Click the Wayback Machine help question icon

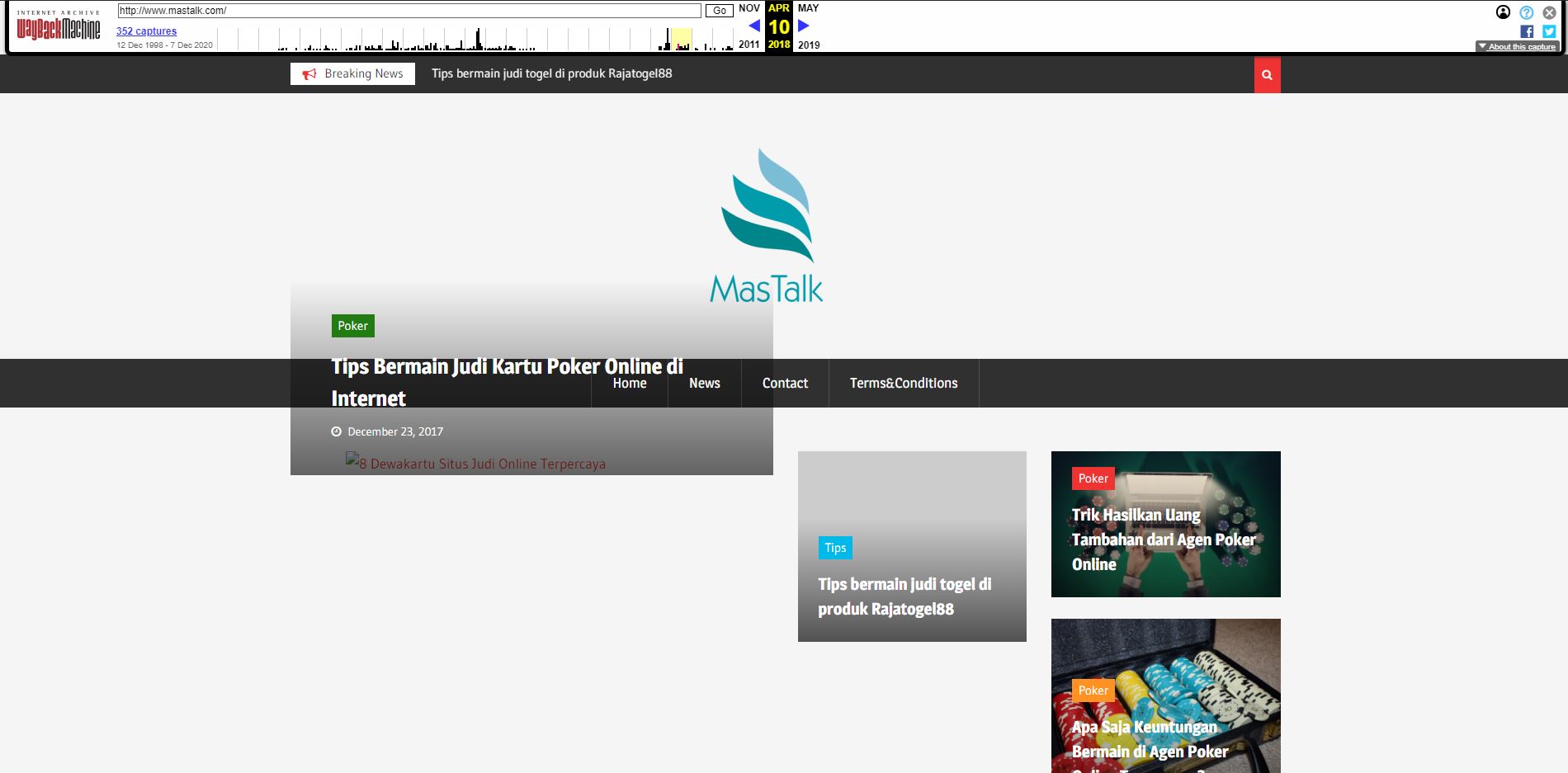coord(1526,12)
